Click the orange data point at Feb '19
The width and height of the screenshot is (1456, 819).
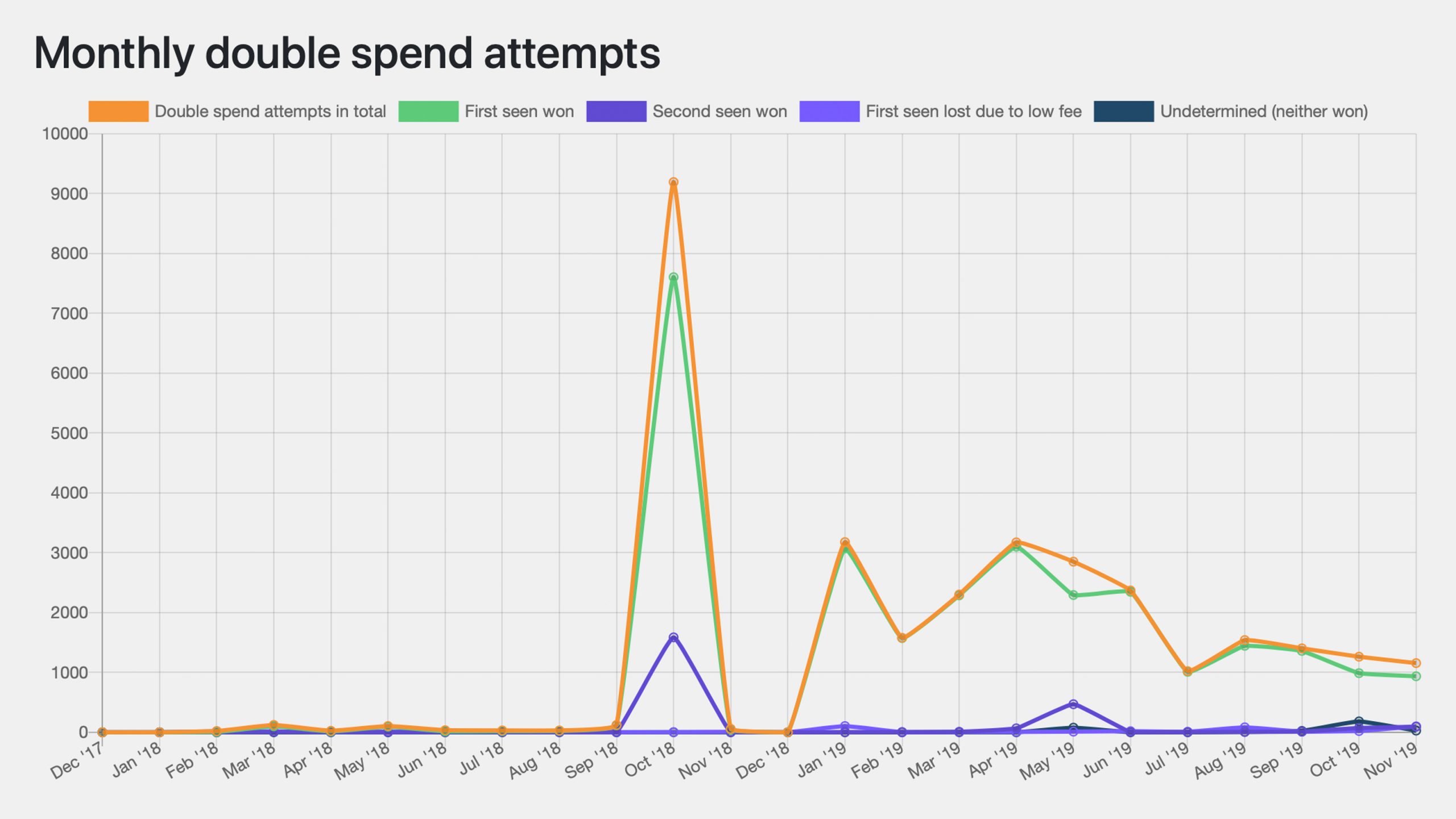click(x=901, y=638)
